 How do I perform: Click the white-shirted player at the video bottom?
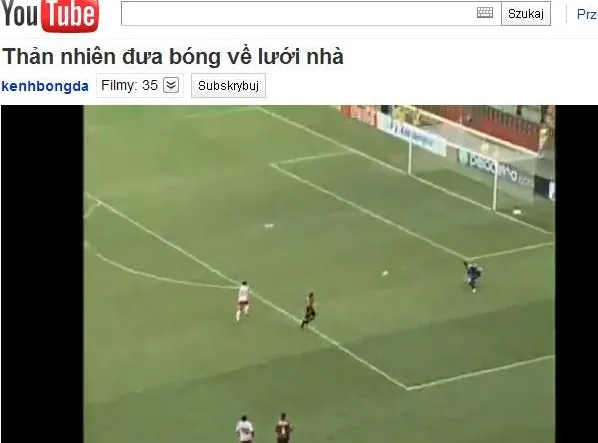(244, 429)
